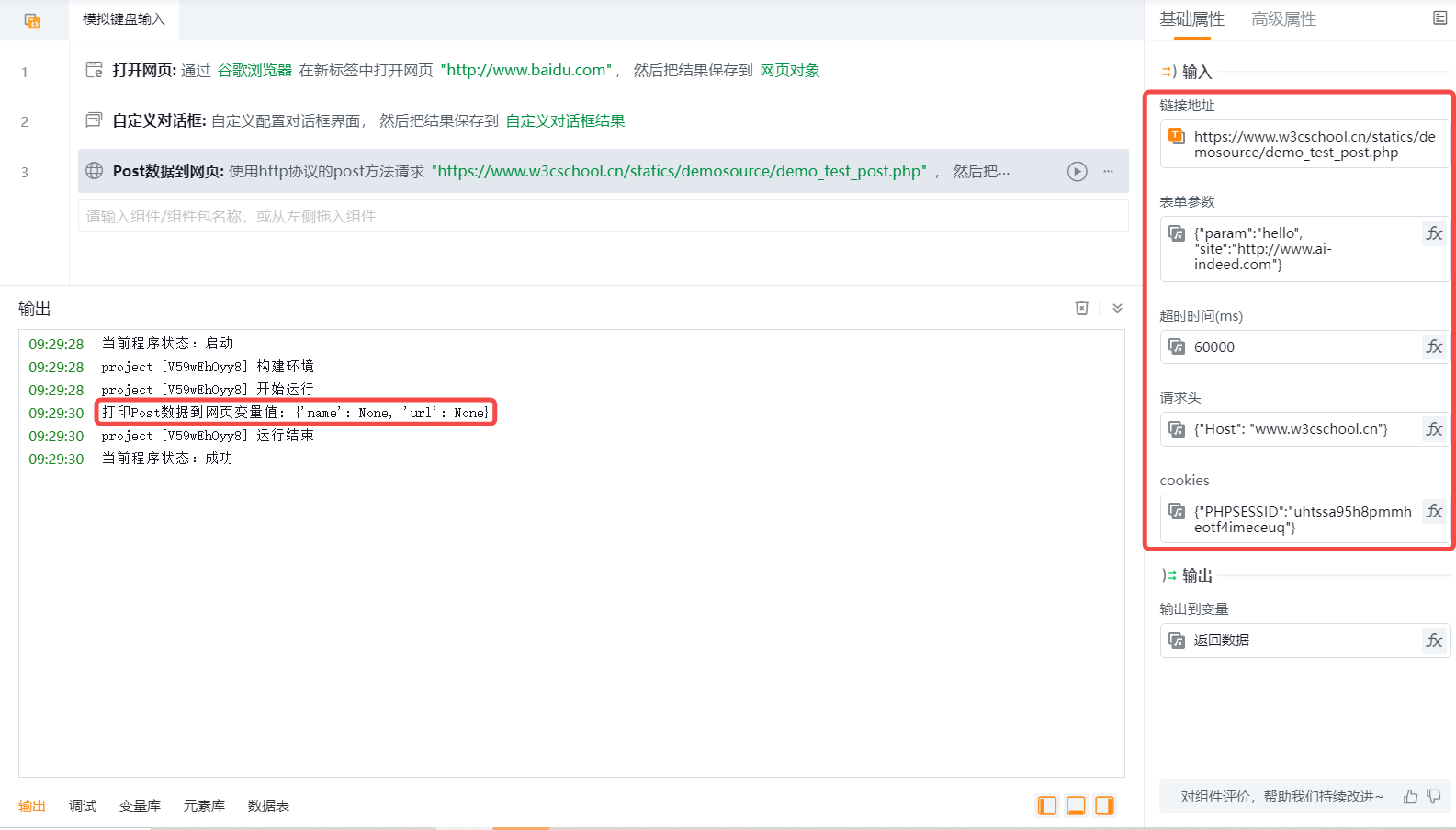Click the component name search input
The image size is (1456, 830).
(x=603, y=216)
